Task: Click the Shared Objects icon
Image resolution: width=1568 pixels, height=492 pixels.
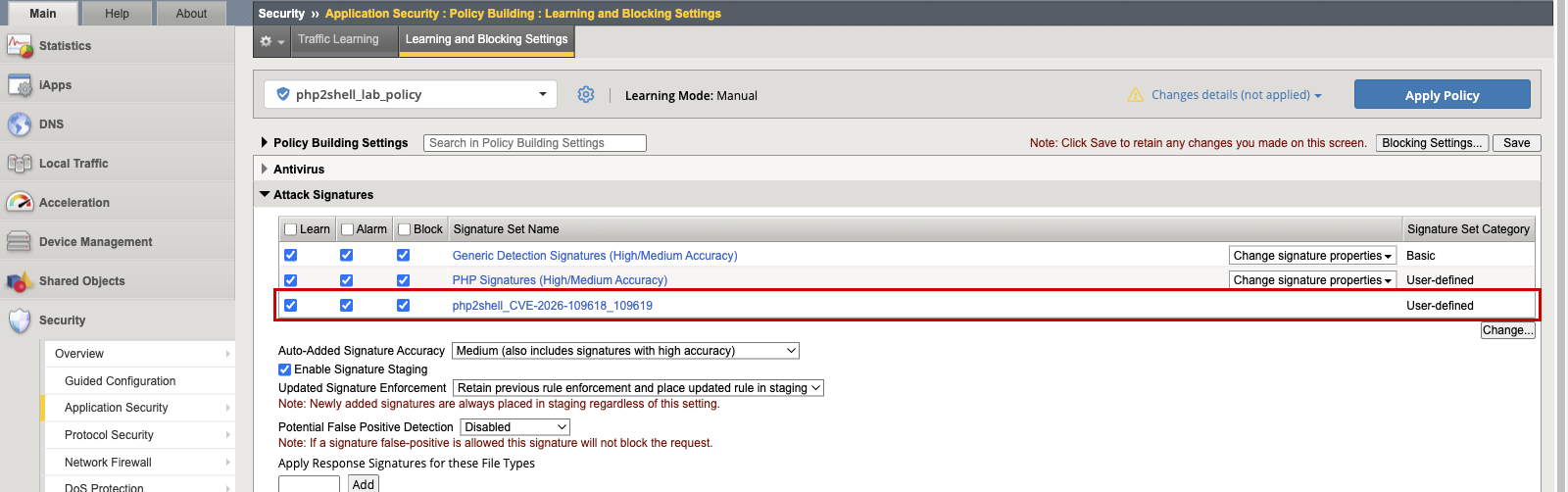Action: pyautogui.click(x=20, y=281)
